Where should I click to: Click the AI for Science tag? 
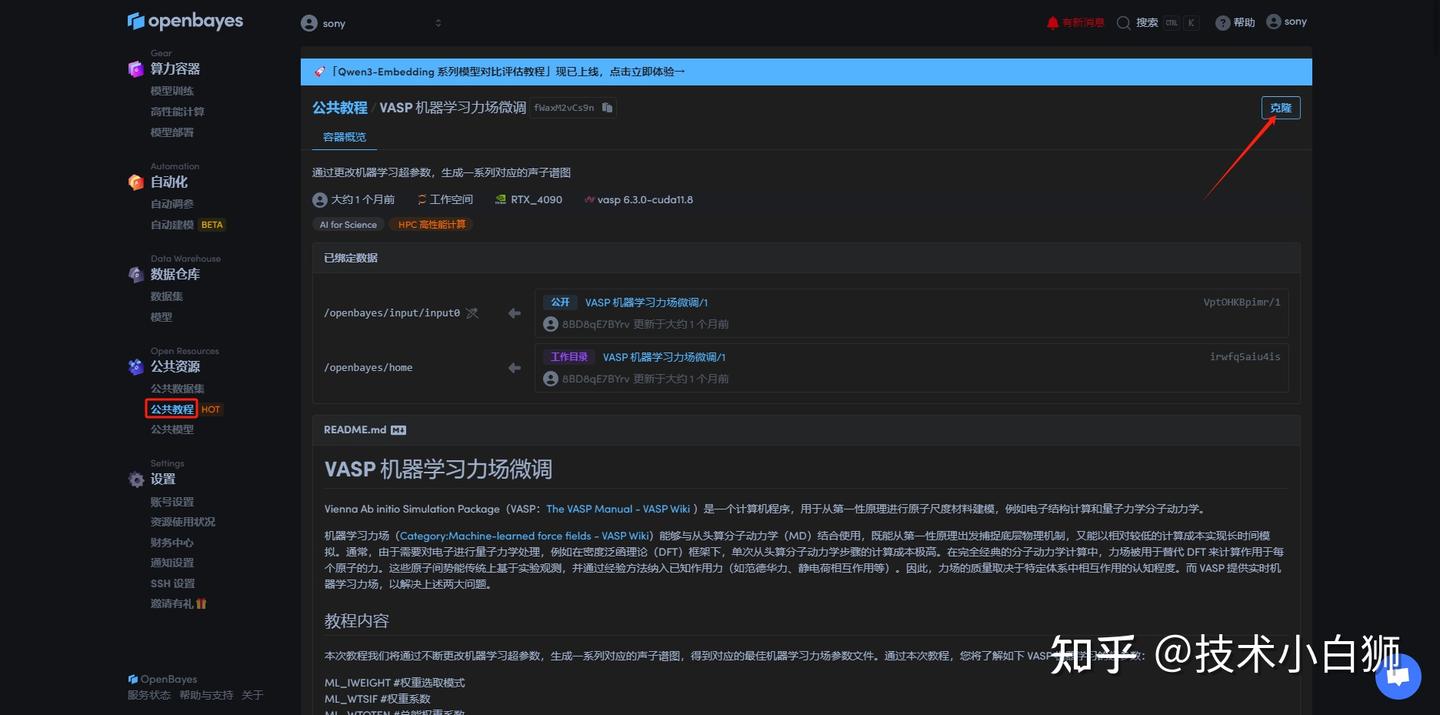(348, 225)
